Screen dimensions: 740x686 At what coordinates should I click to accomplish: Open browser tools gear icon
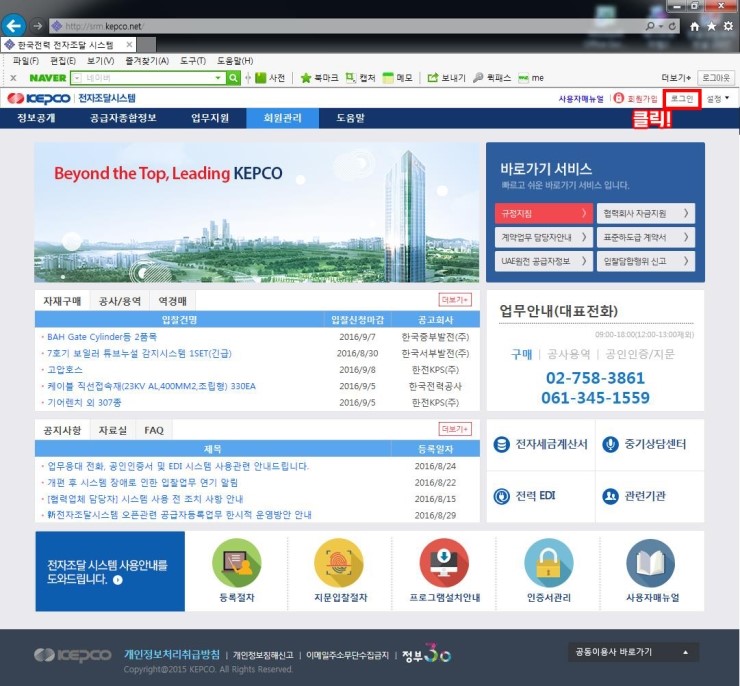tap(728, 26)
